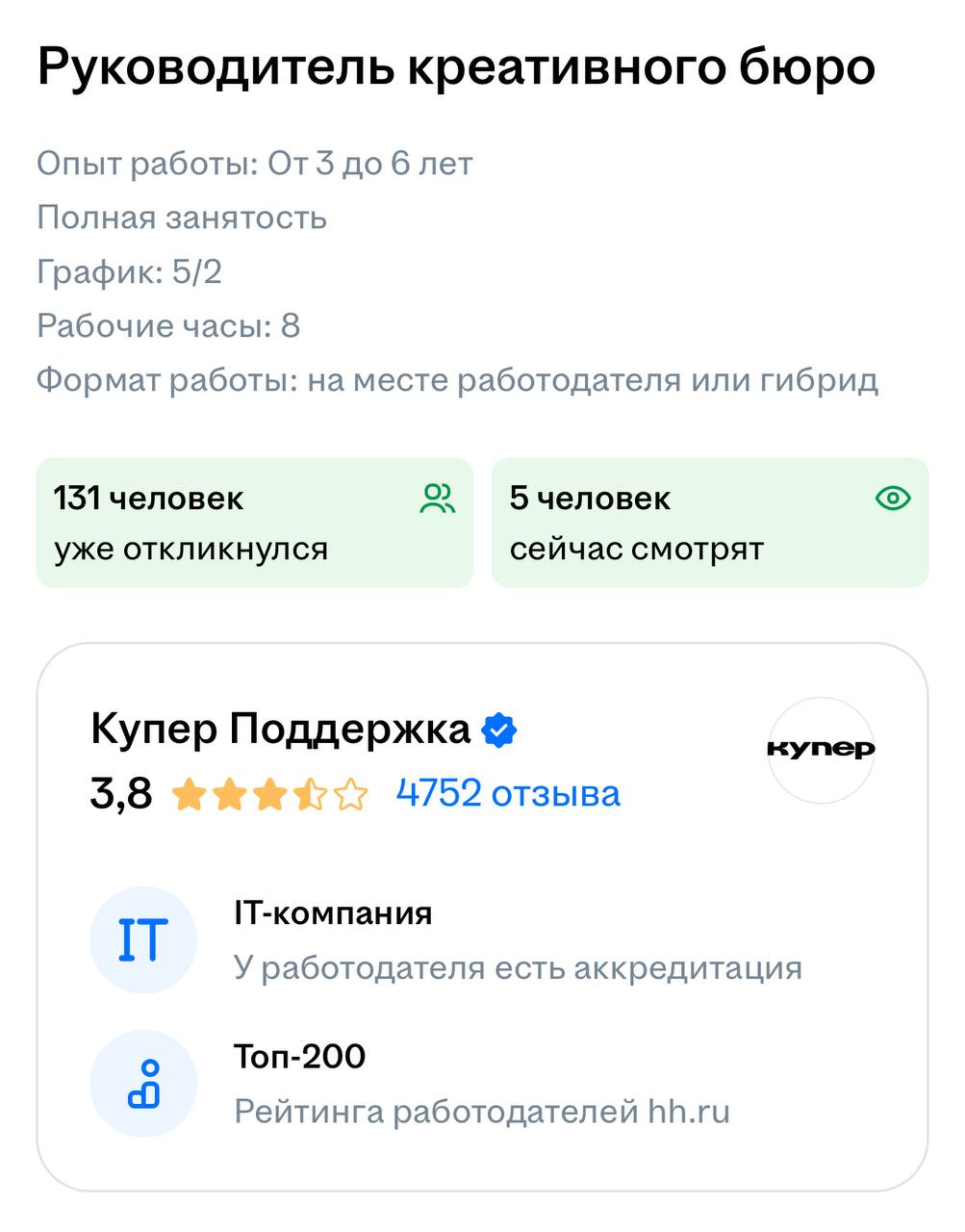965x1232 pixels.
Task: Click the eye icon in the viewers card
Action: (x=893, y=499)
